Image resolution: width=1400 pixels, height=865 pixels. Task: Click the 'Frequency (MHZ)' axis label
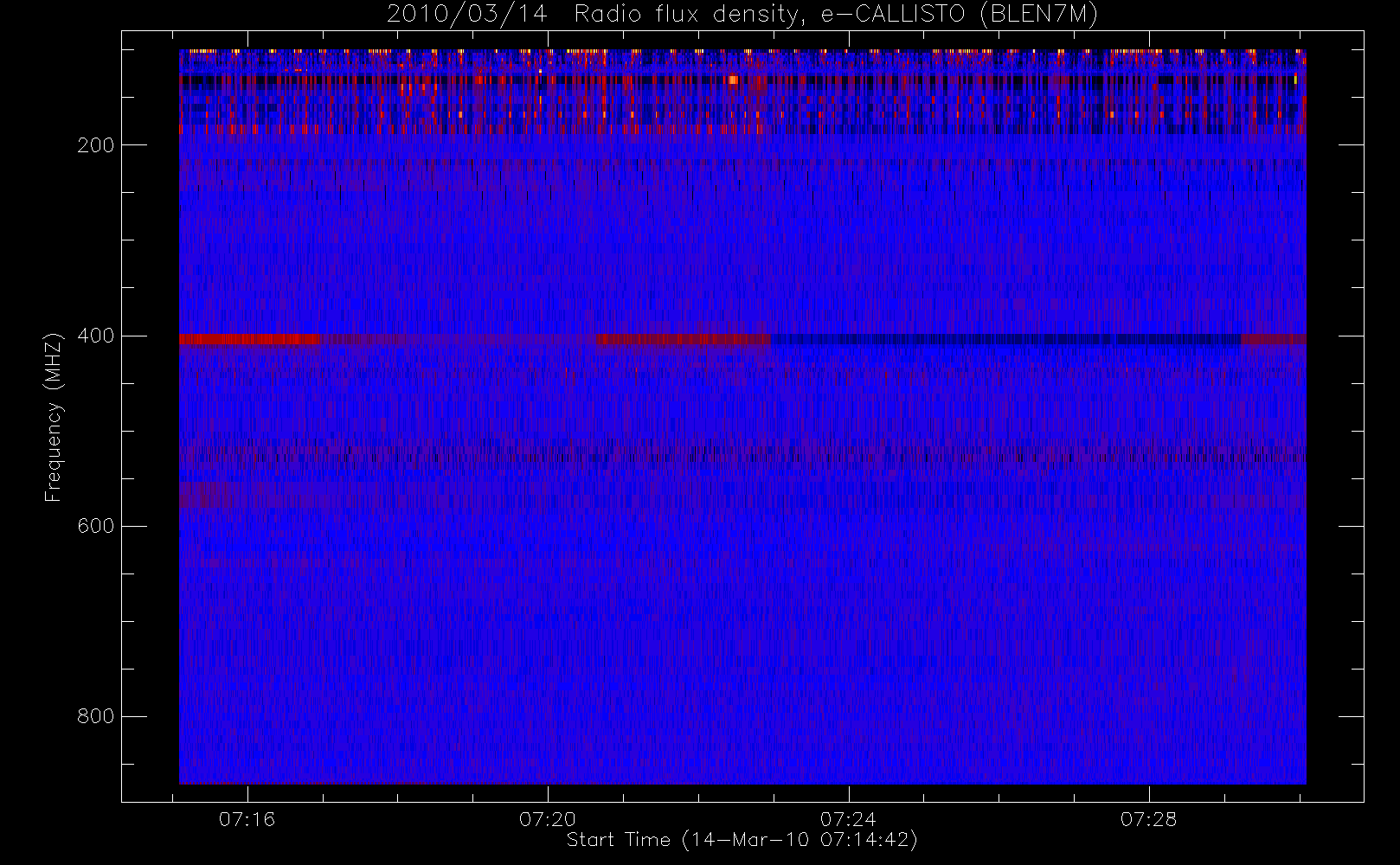coord(54,417)
